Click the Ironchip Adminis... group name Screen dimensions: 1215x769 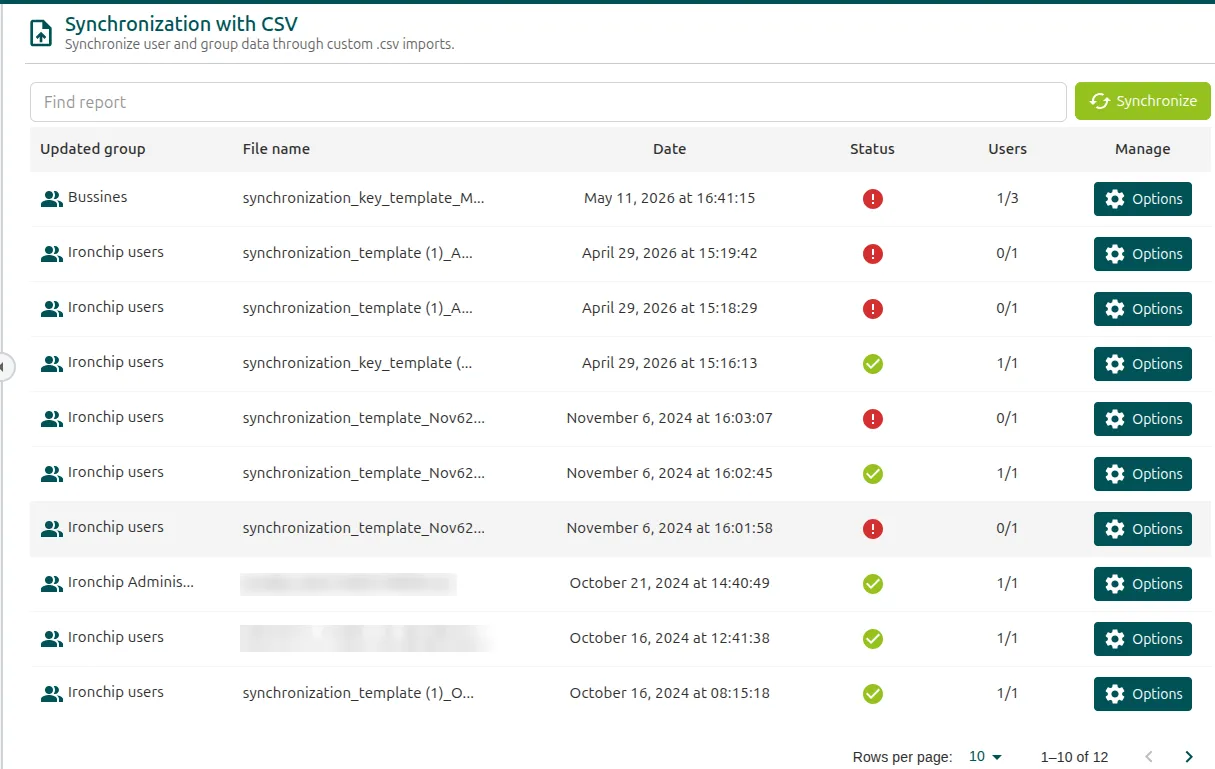coord(131,582)
